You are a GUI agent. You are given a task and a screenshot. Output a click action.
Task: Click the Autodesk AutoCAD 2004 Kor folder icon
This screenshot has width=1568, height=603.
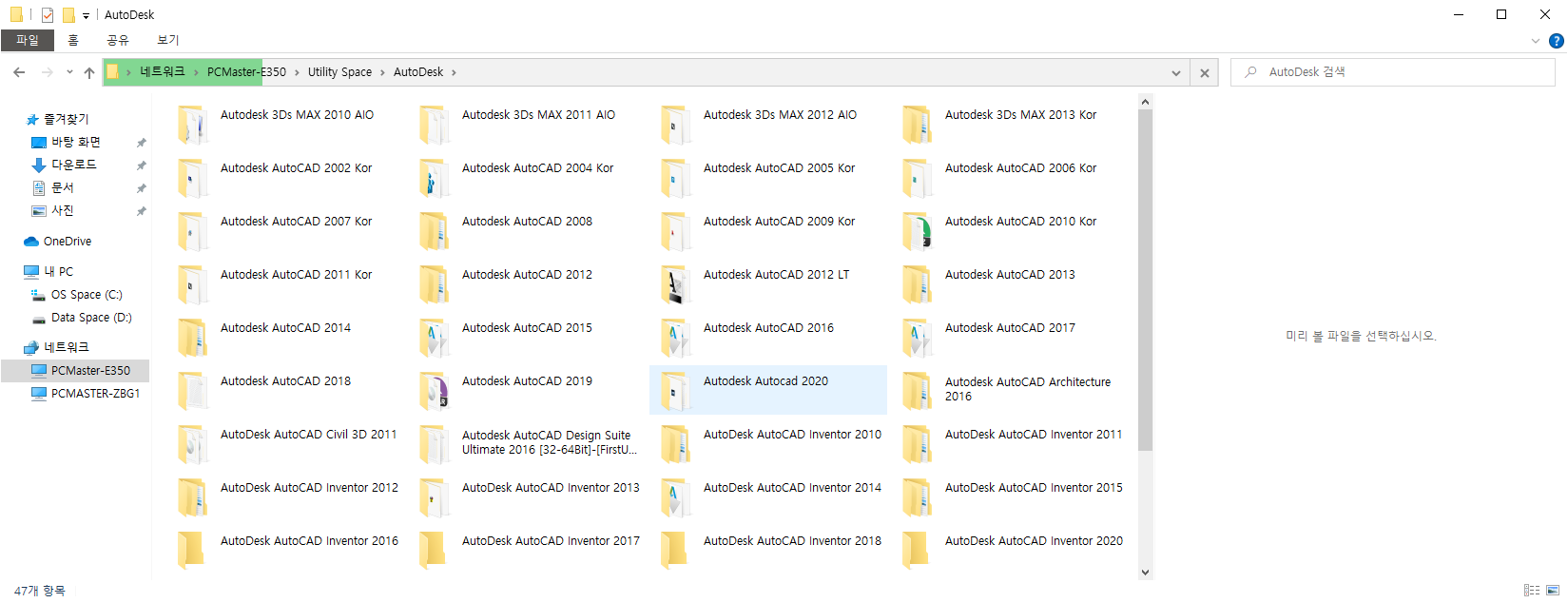(x=435, y=177)
